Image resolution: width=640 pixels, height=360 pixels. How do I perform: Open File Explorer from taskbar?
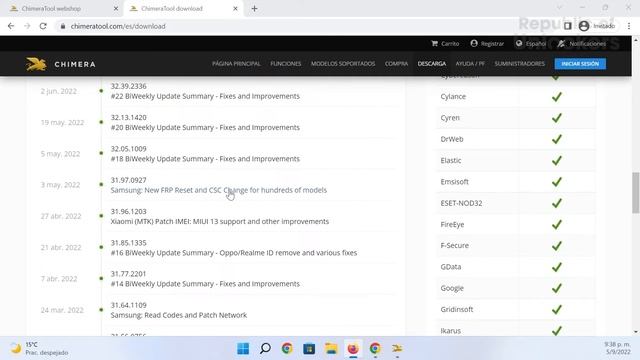[x=331, y=349]
